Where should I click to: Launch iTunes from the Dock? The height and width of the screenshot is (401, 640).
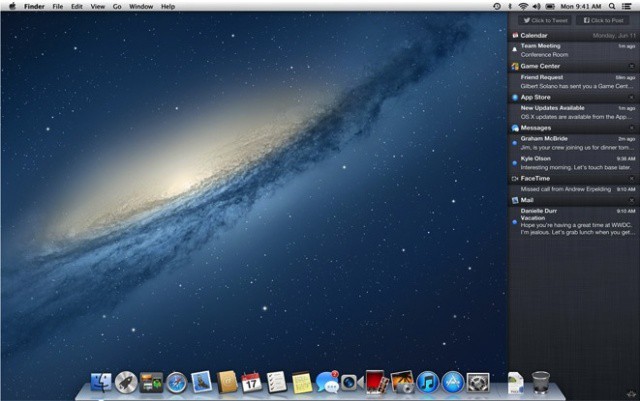(427, 381)
